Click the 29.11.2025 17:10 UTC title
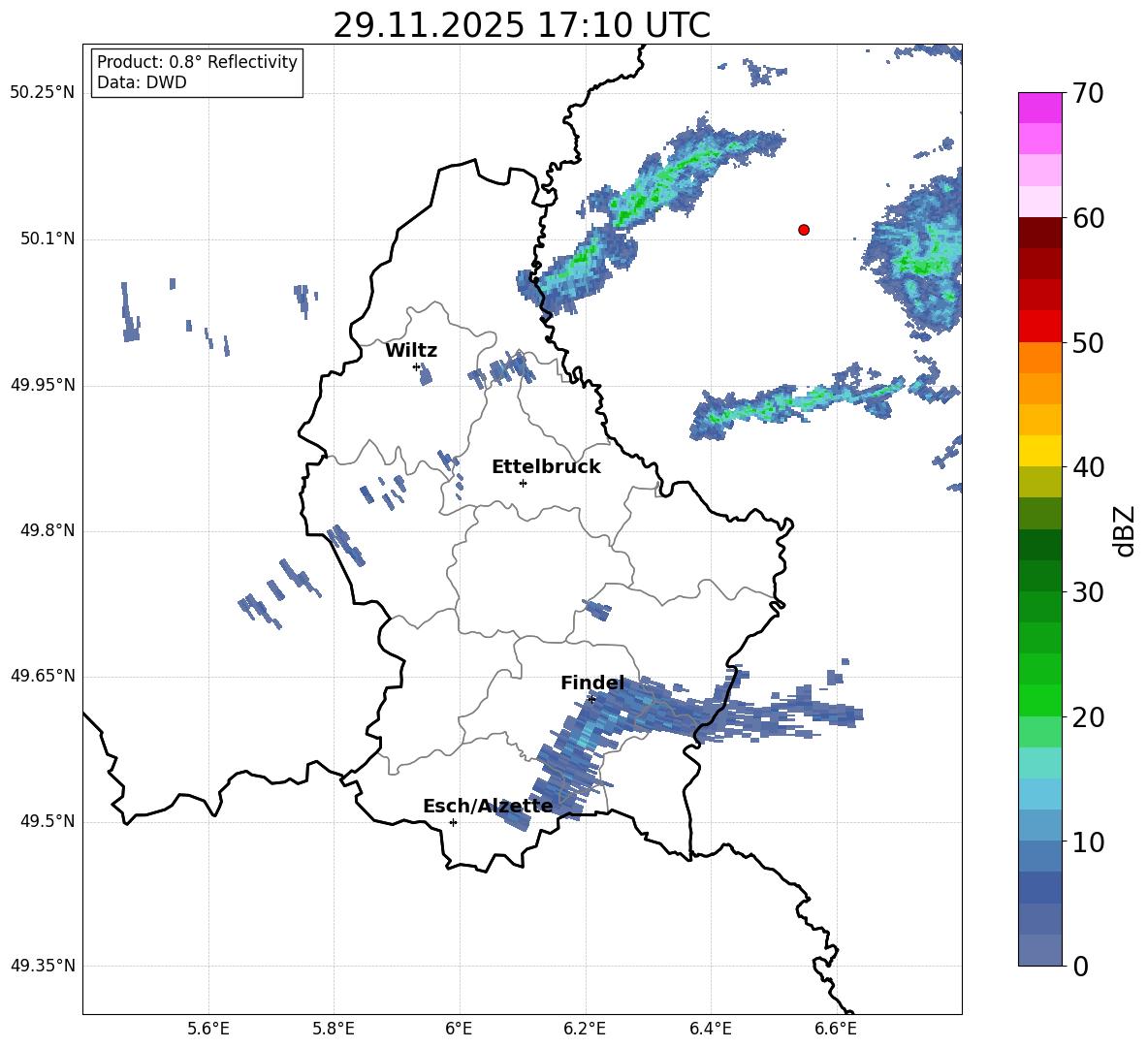The image size is (1148, 1048). point(522,25)
